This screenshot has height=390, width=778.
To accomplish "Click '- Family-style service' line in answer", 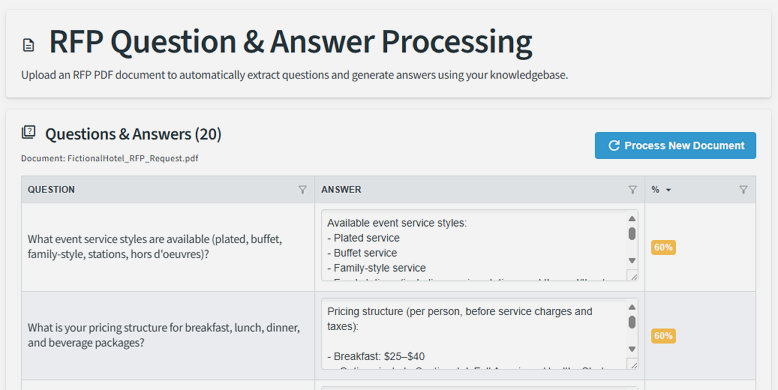I will 377,268.
